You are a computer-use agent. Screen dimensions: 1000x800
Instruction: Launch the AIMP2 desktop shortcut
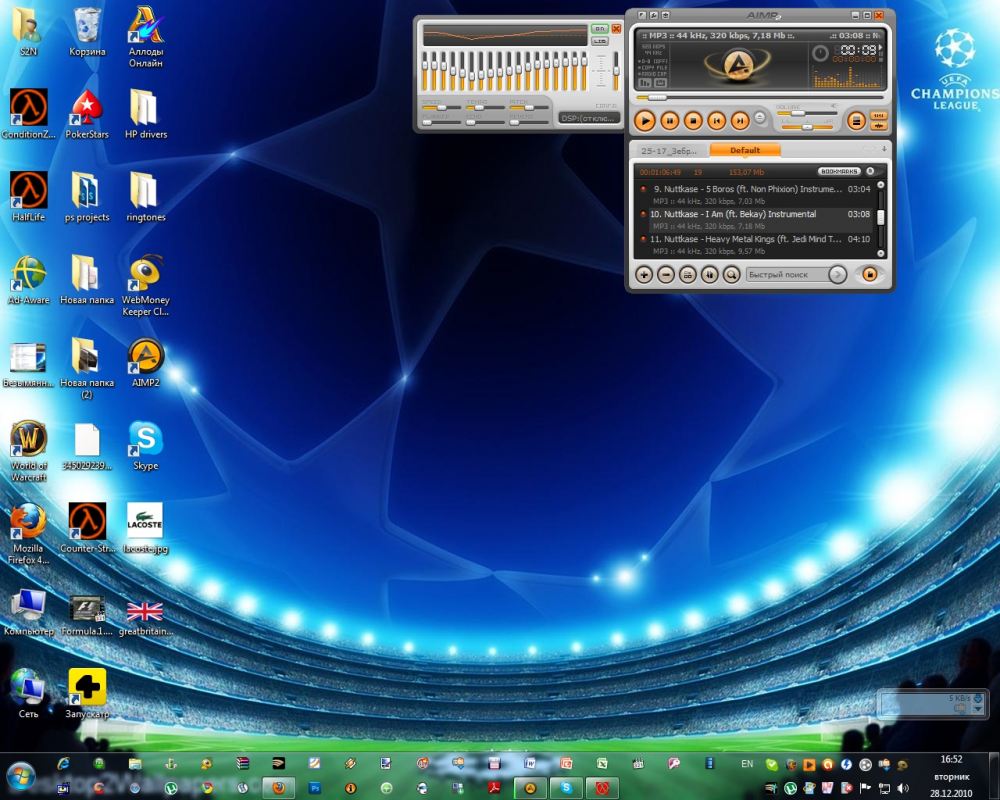point(145,362)
